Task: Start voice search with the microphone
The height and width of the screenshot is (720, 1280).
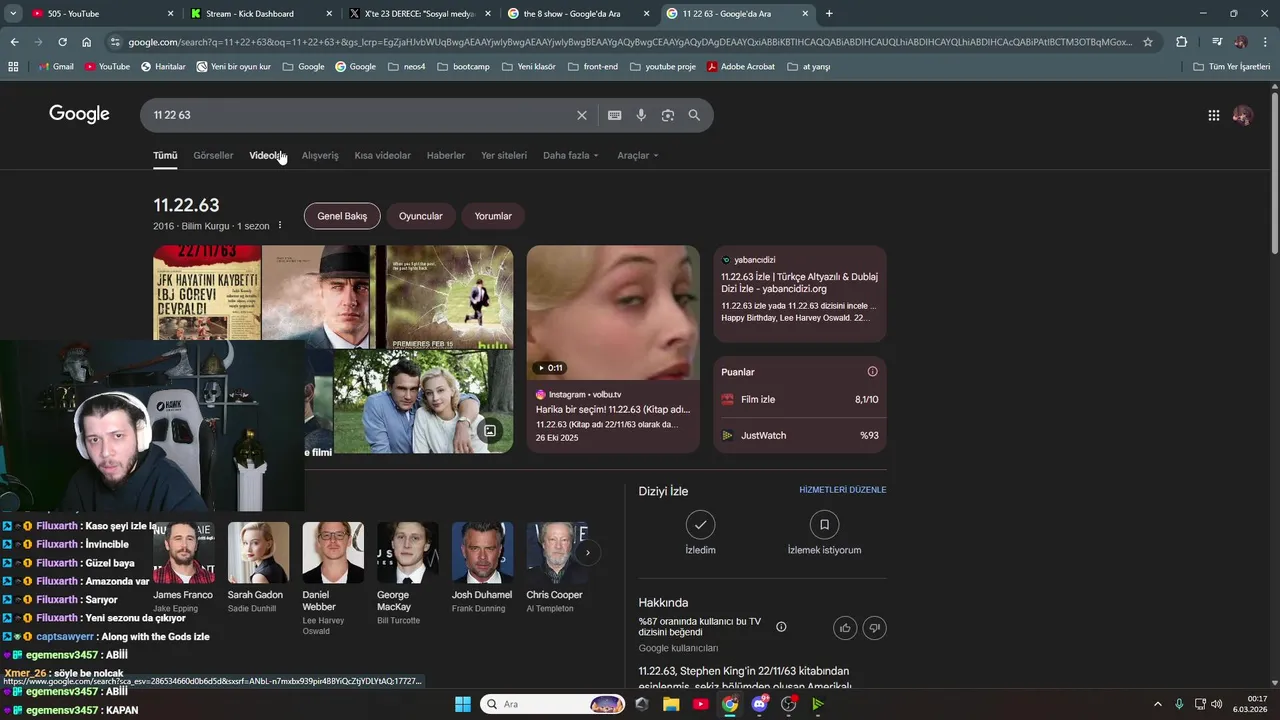Action: coord(641,115)
